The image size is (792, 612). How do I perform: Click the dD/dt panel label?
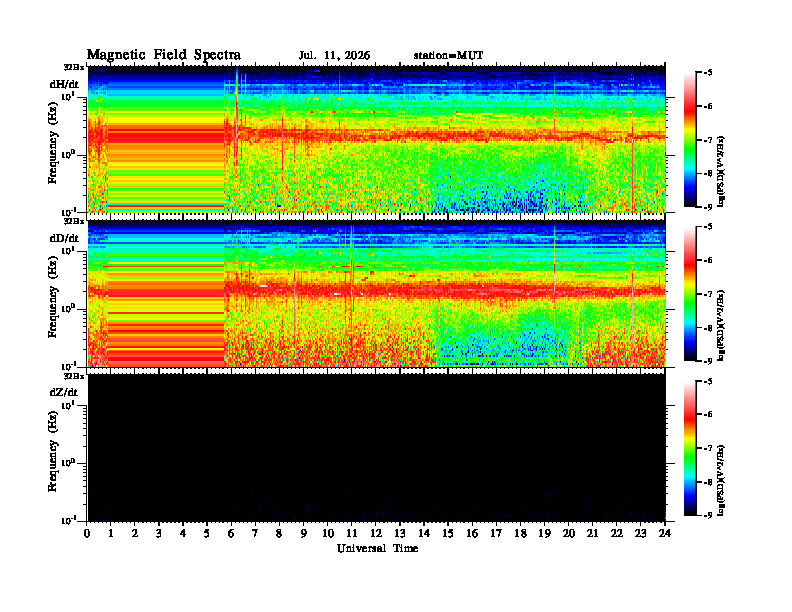click(x=64, y=238)
